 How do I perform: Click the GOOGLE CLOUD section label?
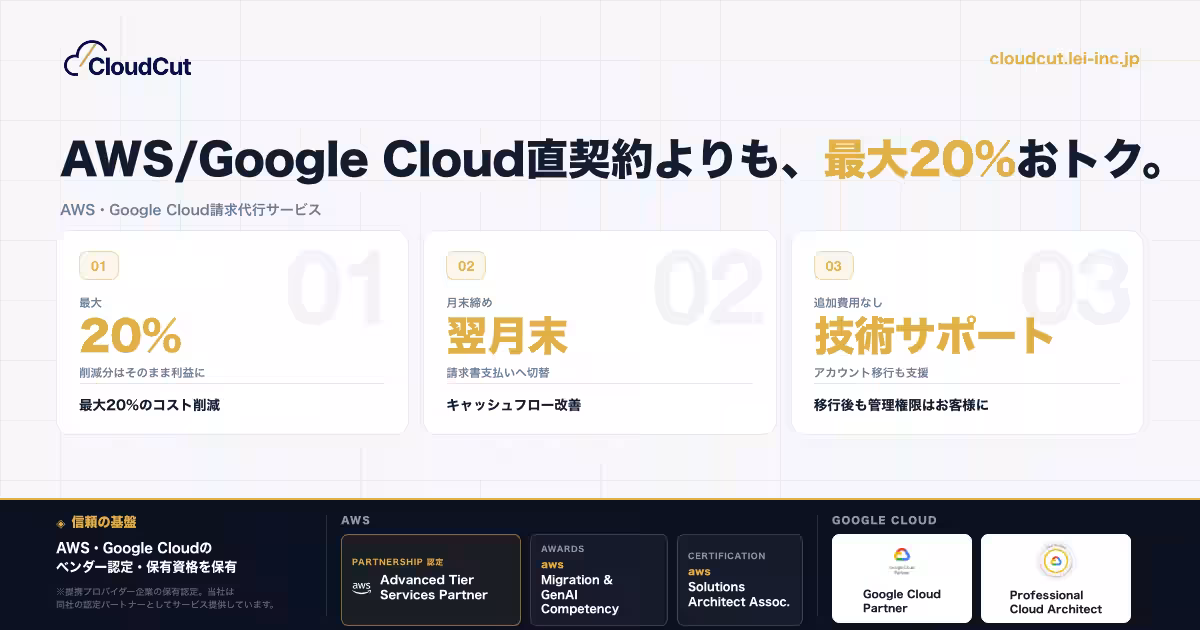pyautogui.click(x=884, y=520)
